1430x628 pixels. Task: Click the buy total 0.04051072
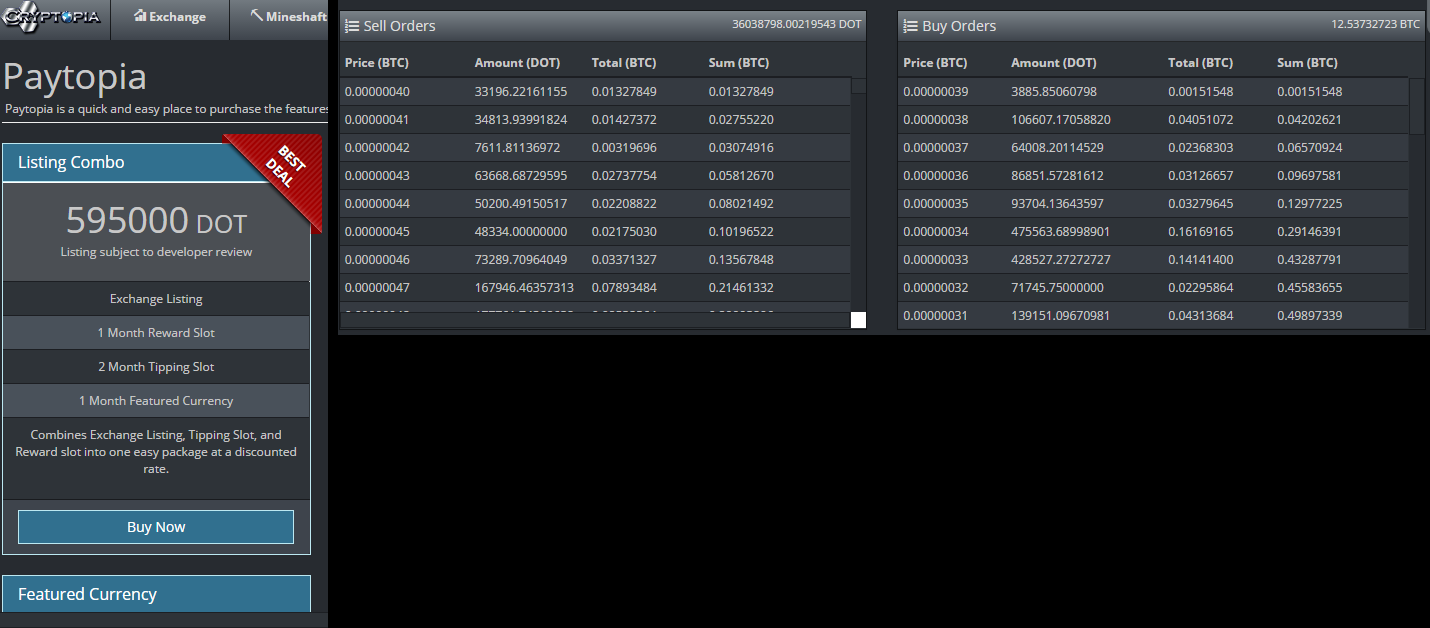(1200, 120)
